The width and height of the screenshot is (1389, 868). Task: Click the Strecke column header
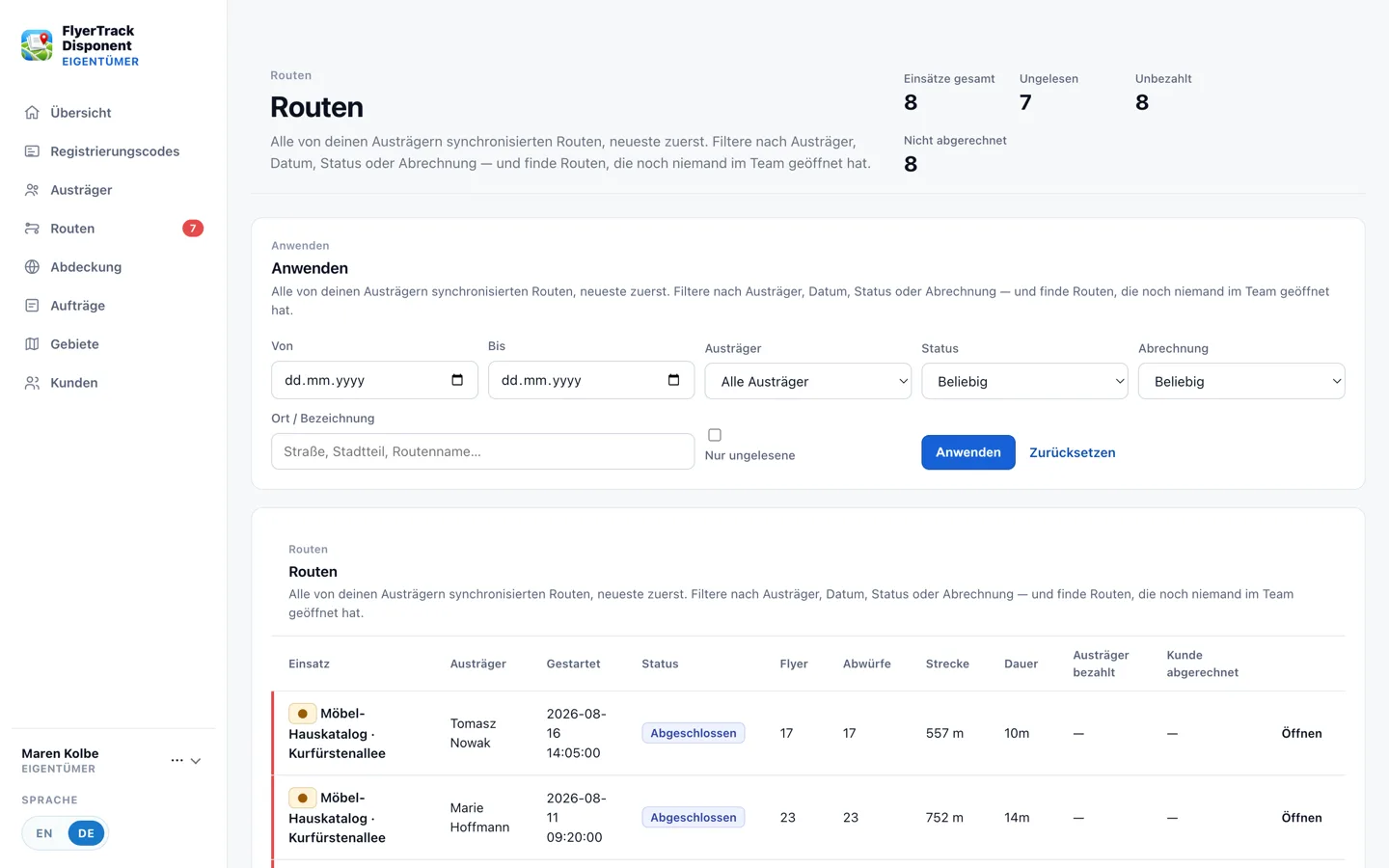click(947, 664)
